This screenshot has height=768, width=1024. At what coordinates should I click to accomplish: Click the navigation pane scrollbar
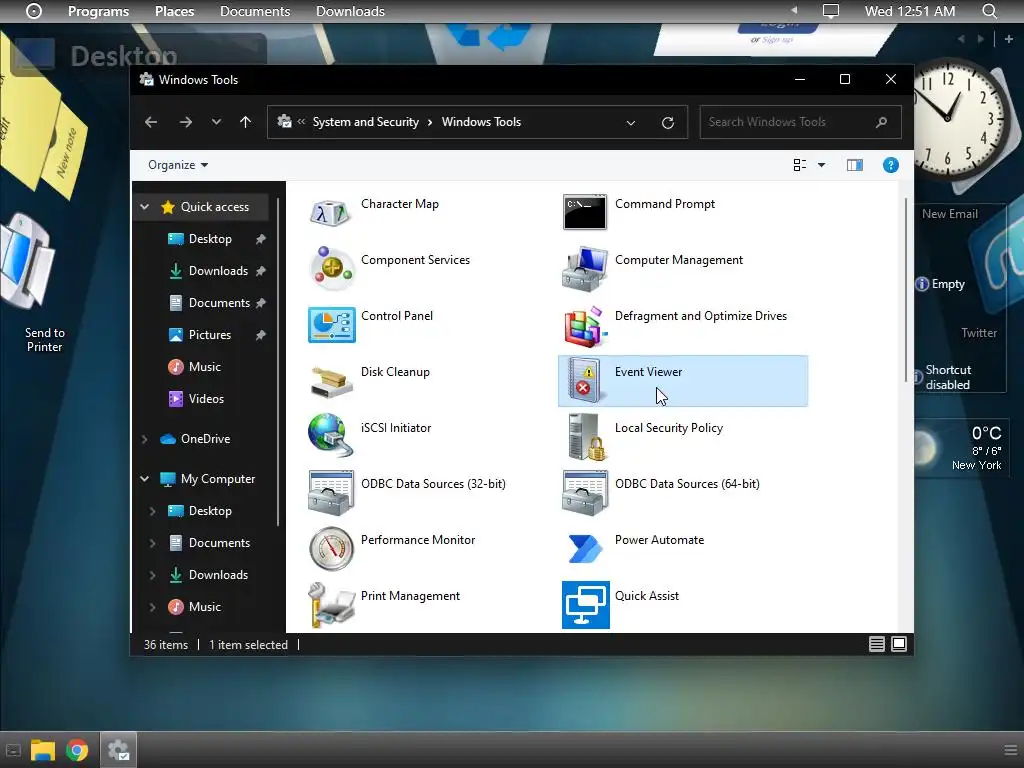point(278,361)
